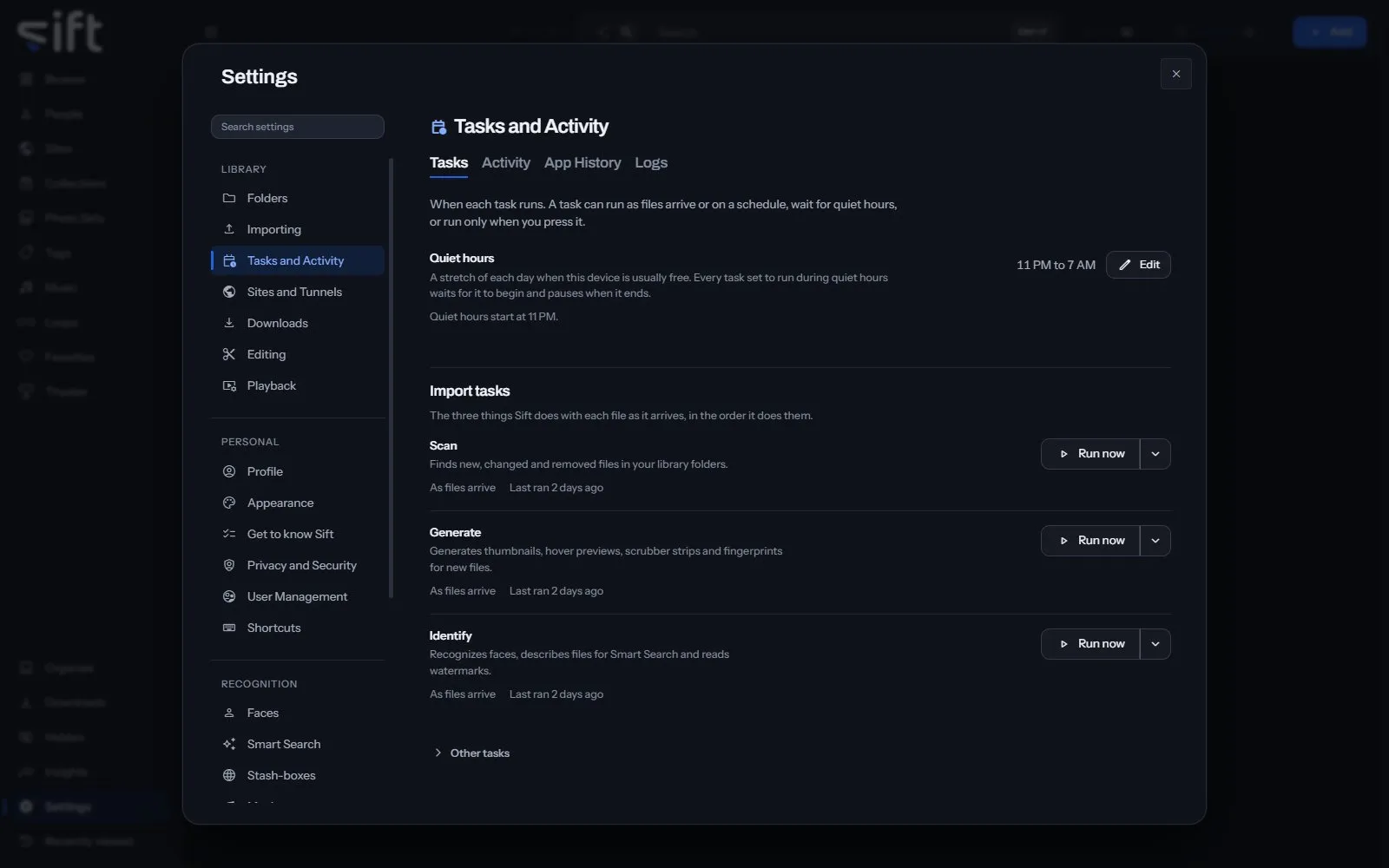Expand the Other tasks section

click(471, 753)
